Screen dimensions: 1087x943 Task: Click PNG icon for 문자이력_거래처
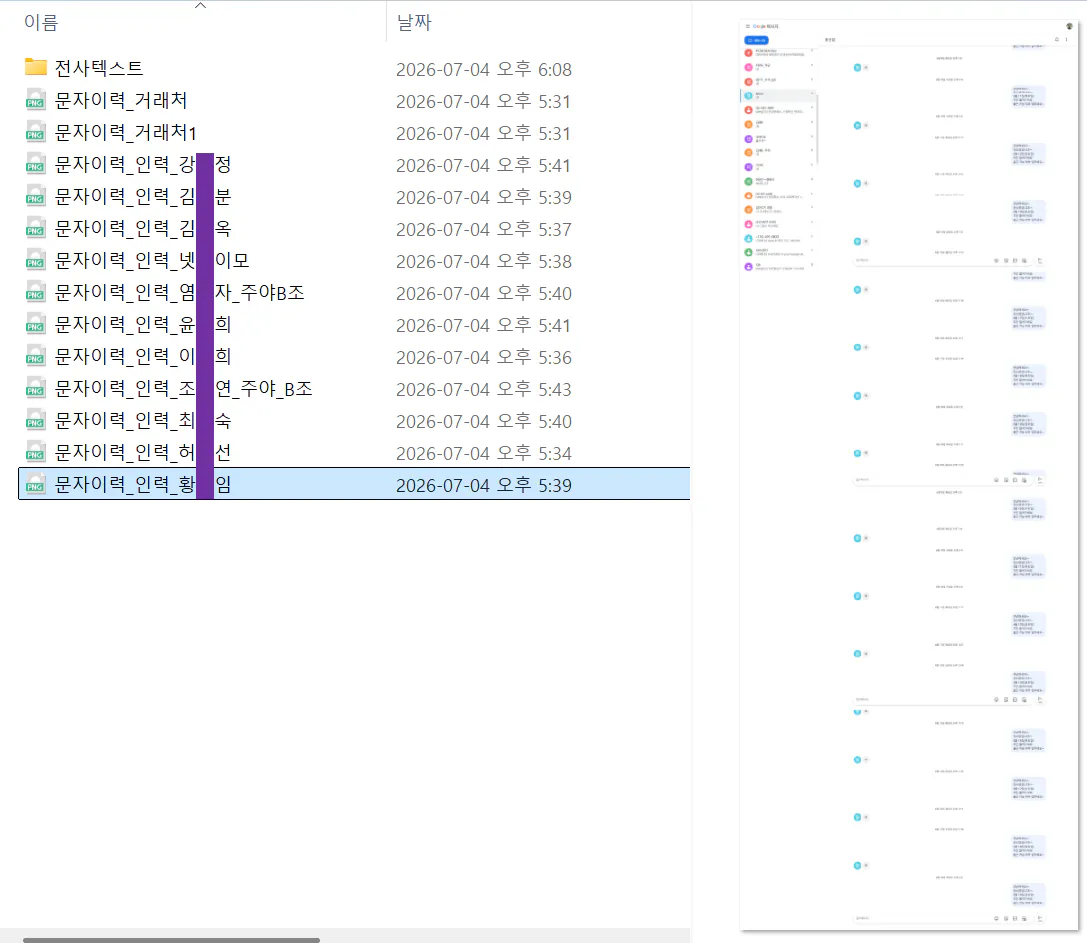pyautogui.click(x=35, y=100)
